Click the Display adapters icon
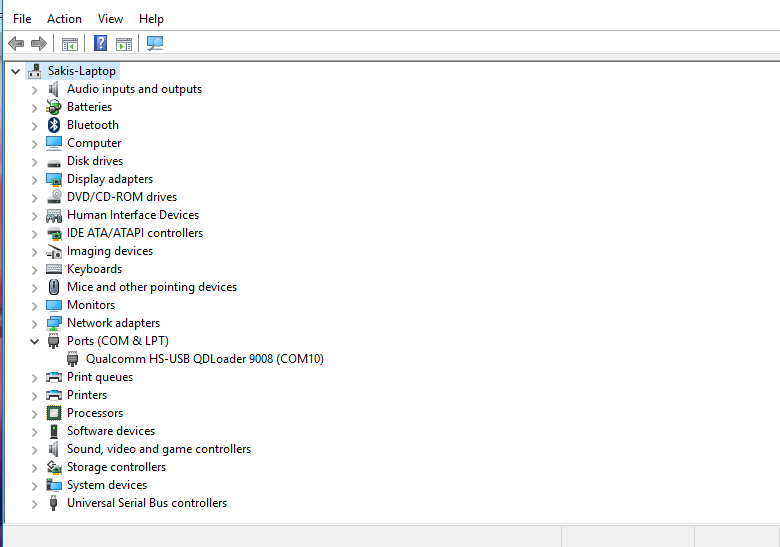The image size is (780, 547). tap(54, 179)
